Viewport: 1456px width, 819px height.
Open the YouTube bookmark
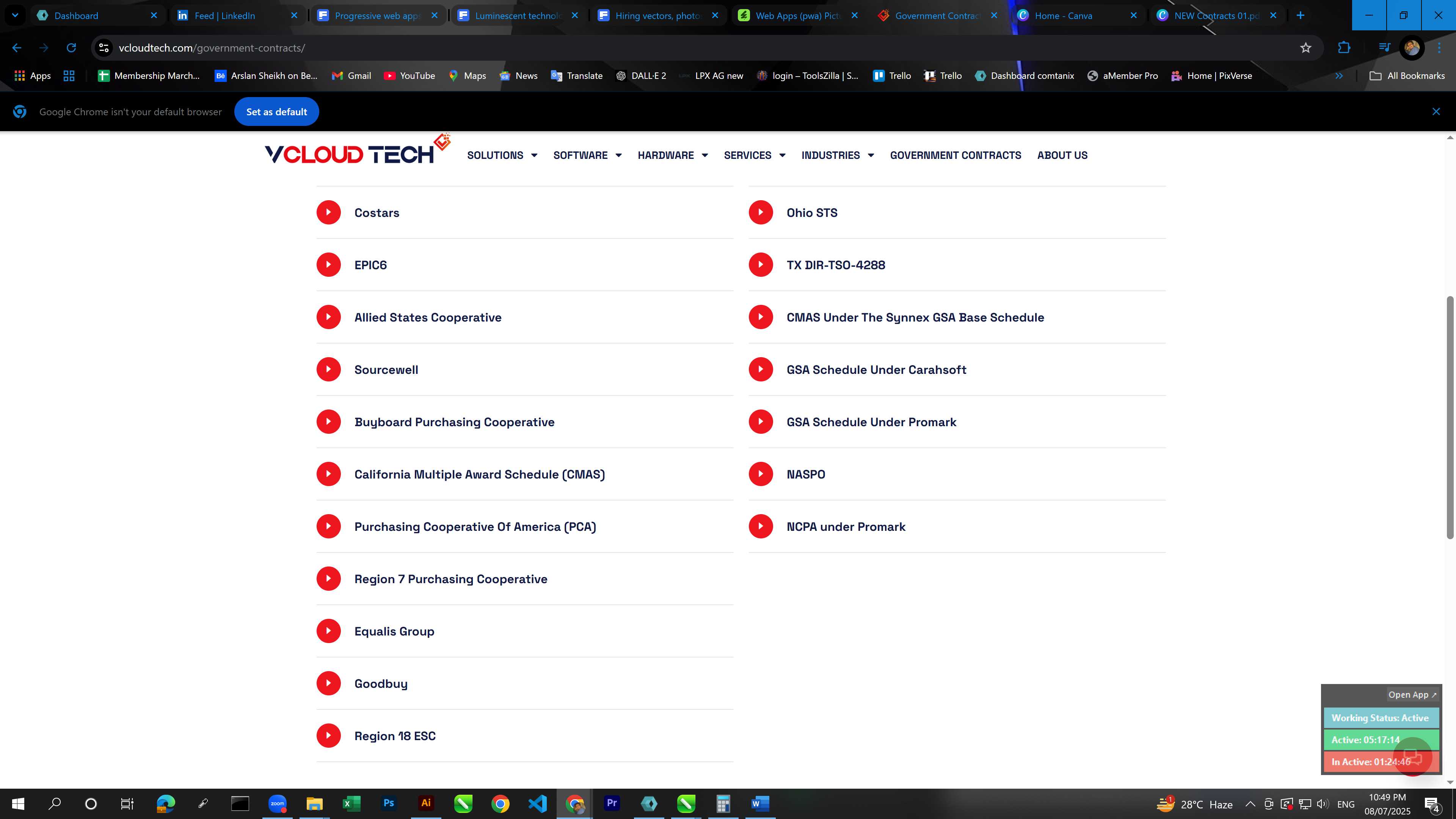coord(409,76)
